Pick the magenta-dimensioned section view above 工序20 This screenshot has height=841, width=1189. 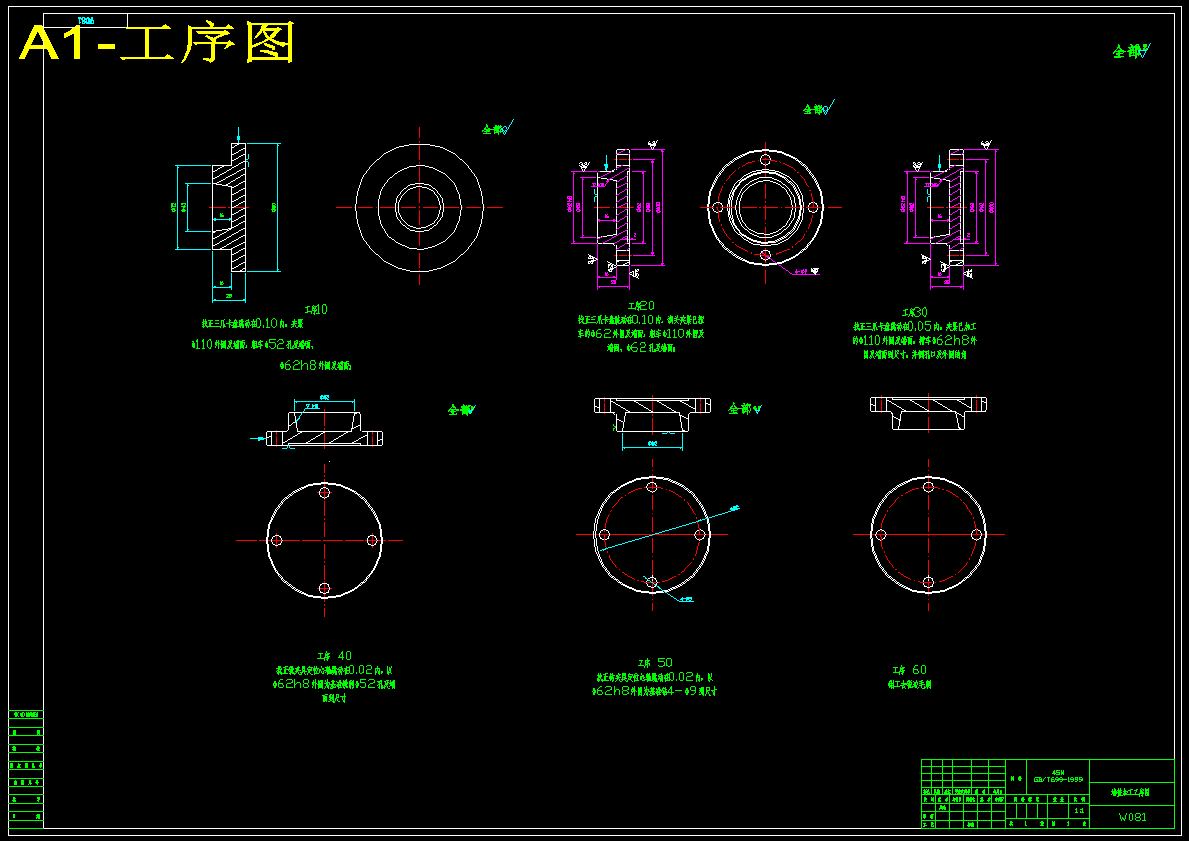click(618, 214)
